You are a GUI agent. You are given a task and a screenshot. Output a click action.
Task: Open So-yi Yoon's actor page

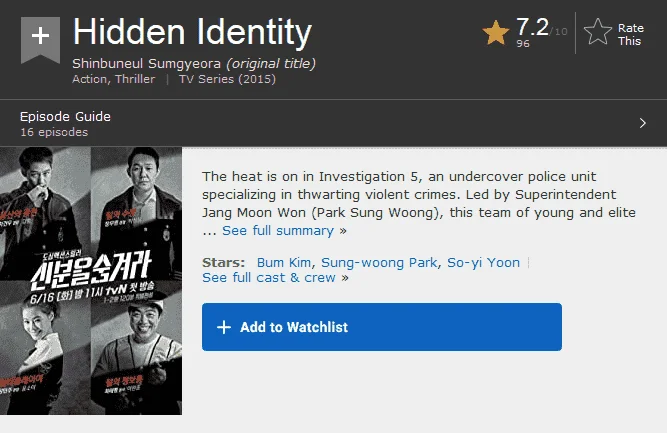point(483,262)
